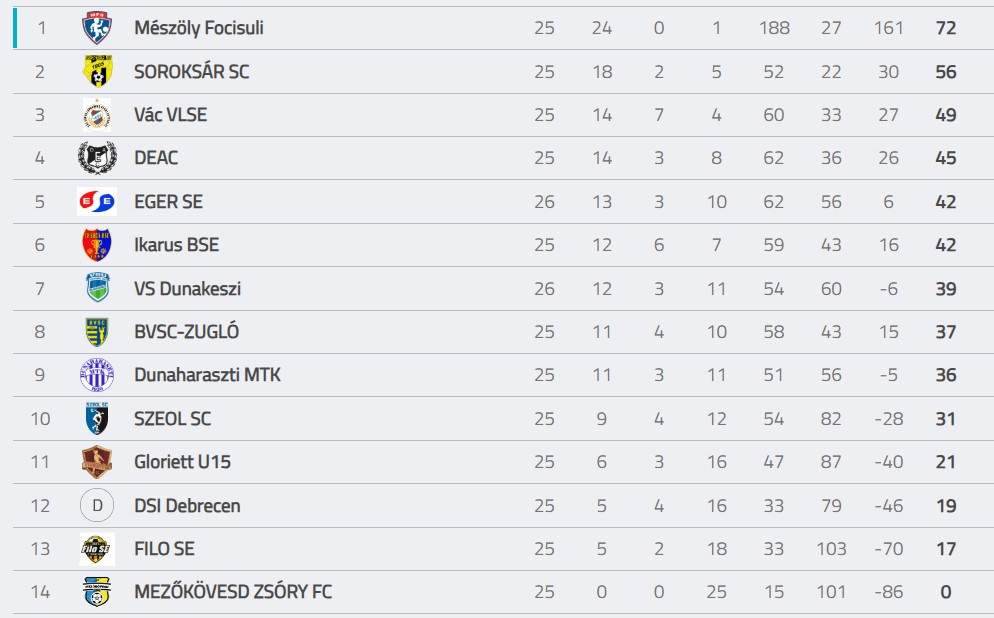This screenshot has height=618, width=994.
Task: Open the SOROKSÁR SC team page
Action: pyautogui.click(x=191, y=72)
